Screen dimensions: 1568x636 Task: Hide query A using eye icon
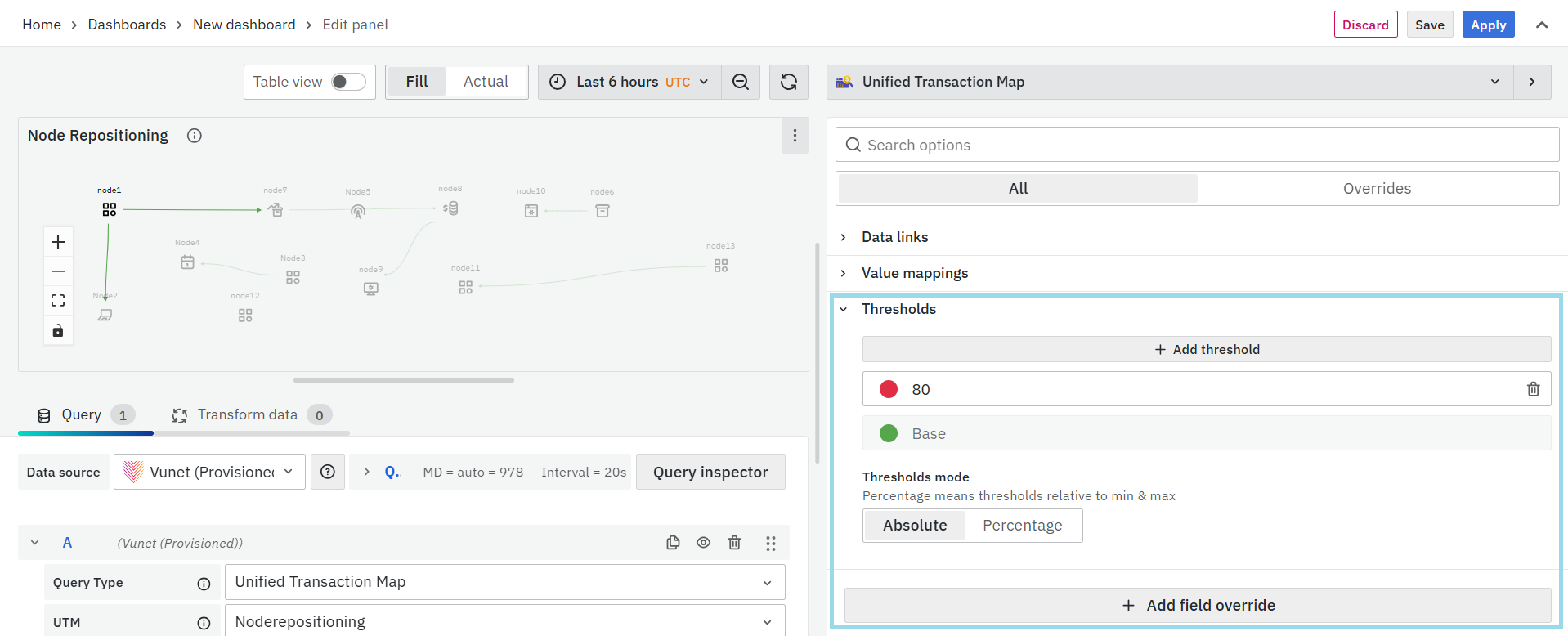[x=703, y=543]
